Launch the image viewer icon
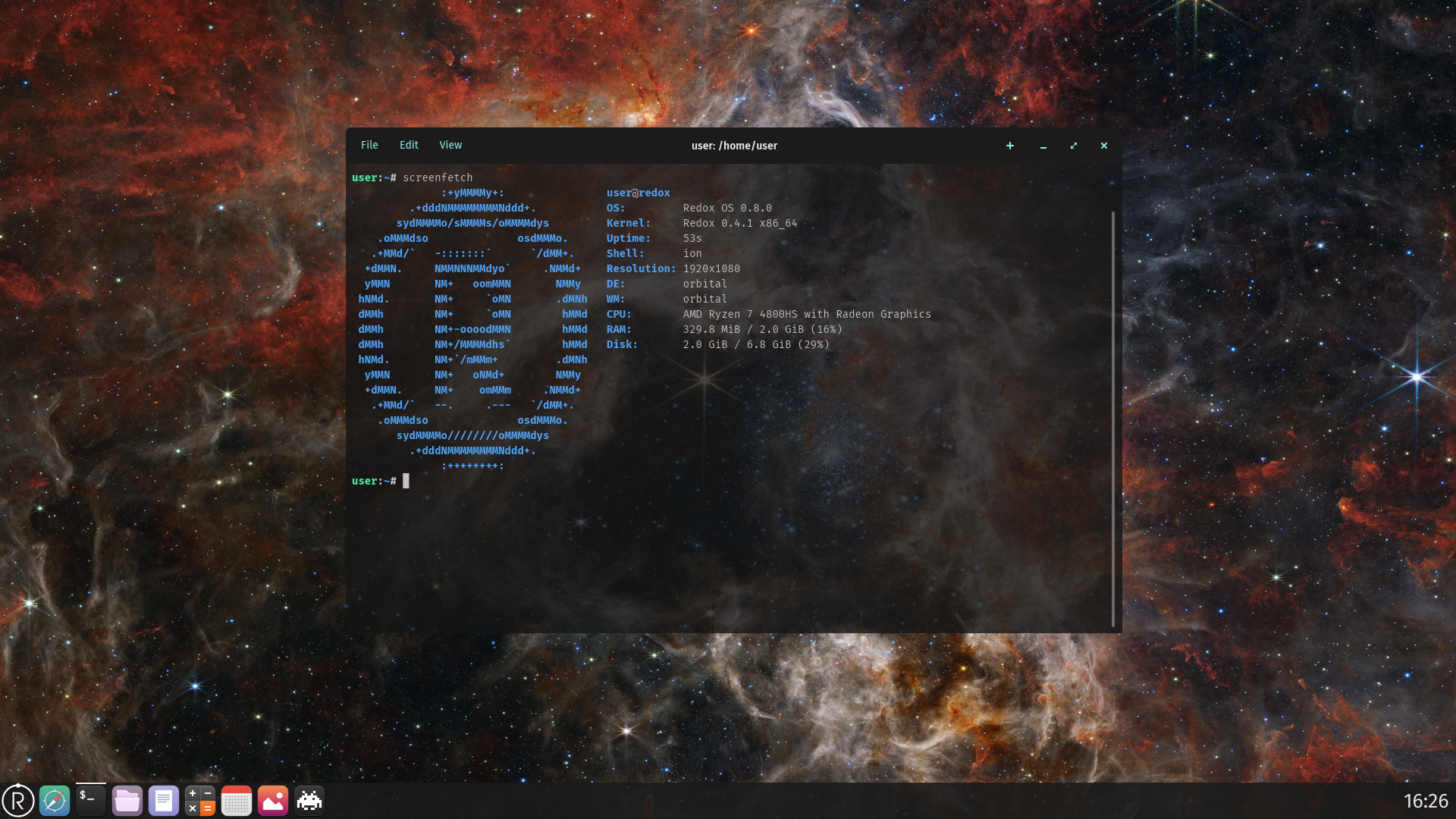The image size is (1456, 819). click(x=273, y=801)
